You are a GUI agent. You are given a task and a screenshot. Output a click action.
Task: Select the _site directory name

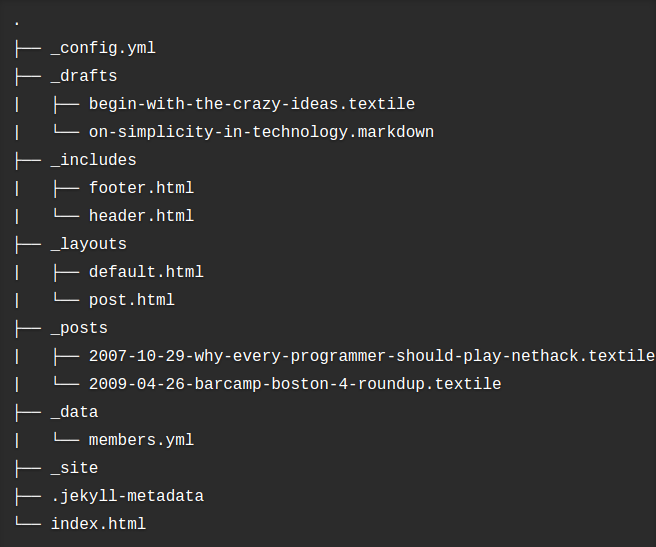click(x=74, y=468)
